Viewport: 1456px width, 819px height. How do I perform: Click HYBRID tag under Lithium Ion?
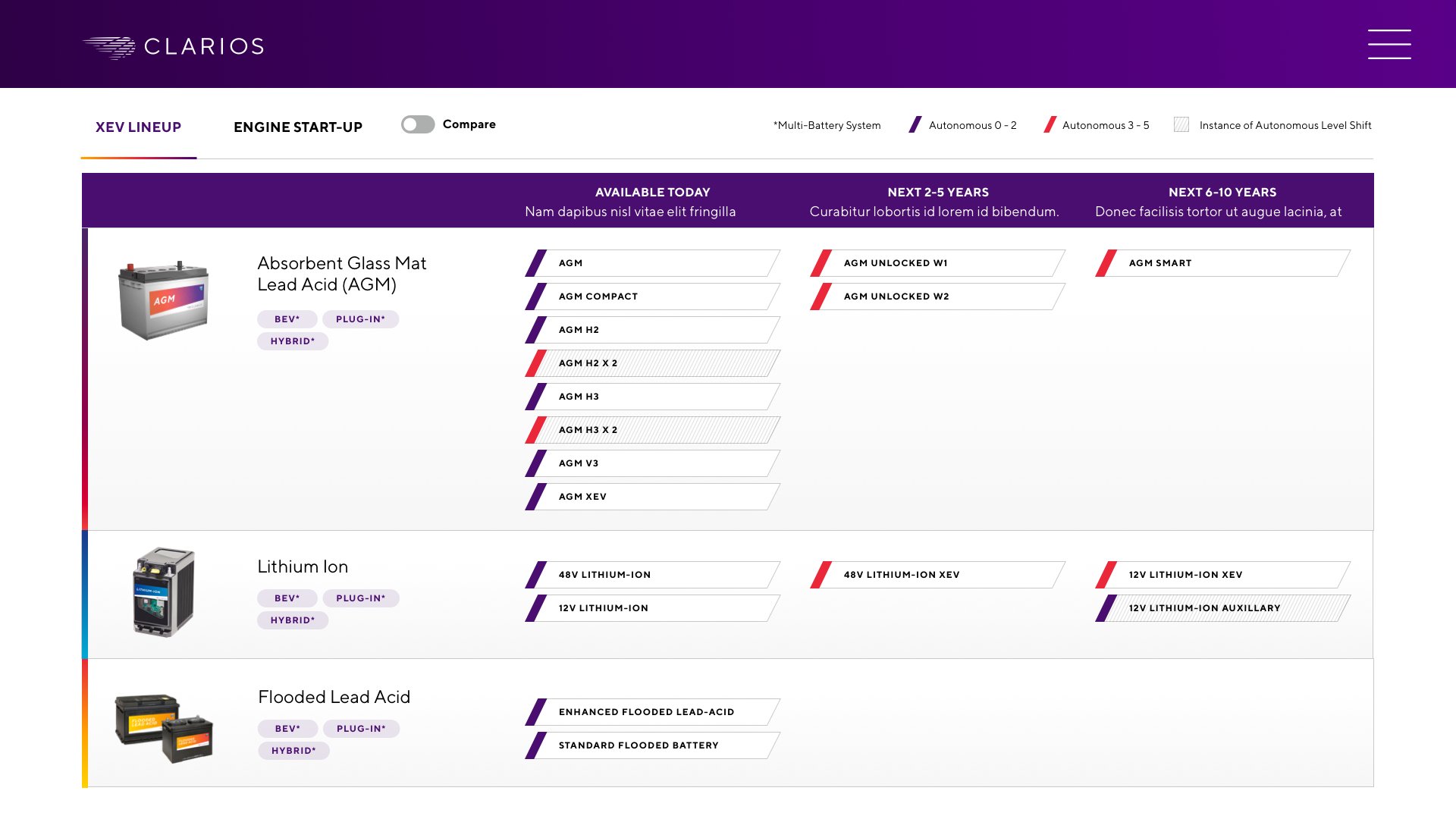(x=293, y=620)
